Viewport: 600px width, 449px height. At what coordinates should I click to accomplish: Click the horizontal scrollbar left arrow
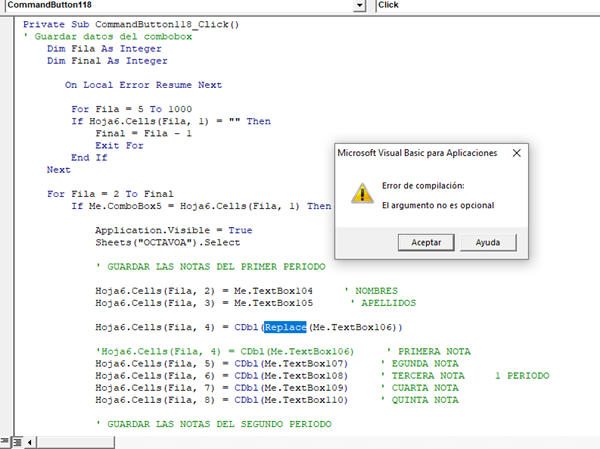point(30,442)
